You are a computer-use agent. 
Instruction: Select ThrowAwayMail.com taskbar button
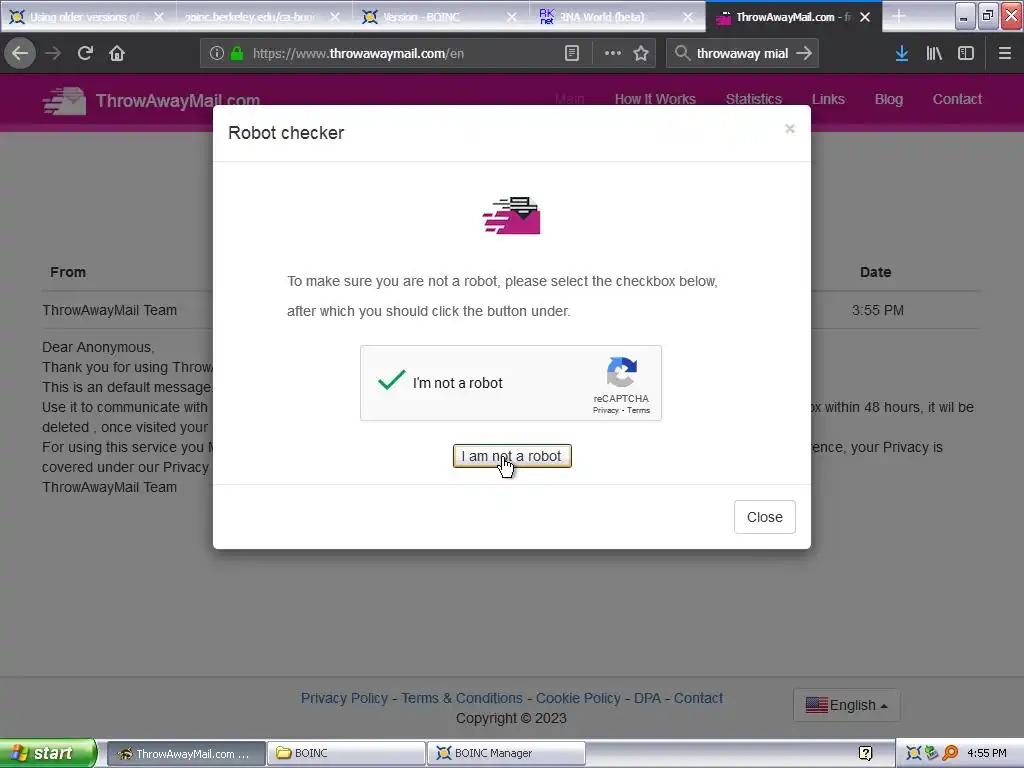[x=186, y=753]
